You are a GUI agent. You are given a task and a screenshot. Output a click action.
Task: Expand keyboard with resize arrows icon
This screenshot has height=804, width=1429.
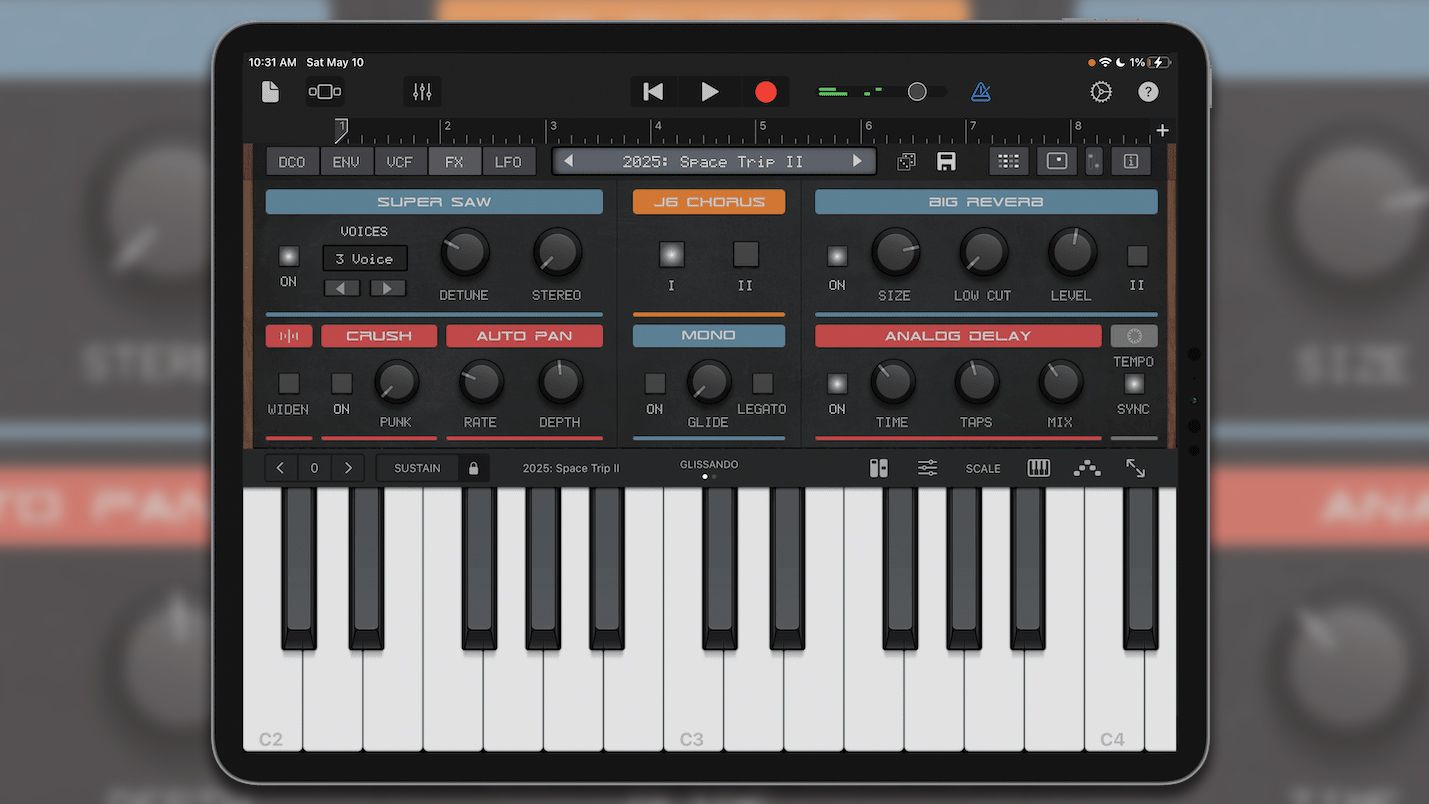tap(1136, 468)
